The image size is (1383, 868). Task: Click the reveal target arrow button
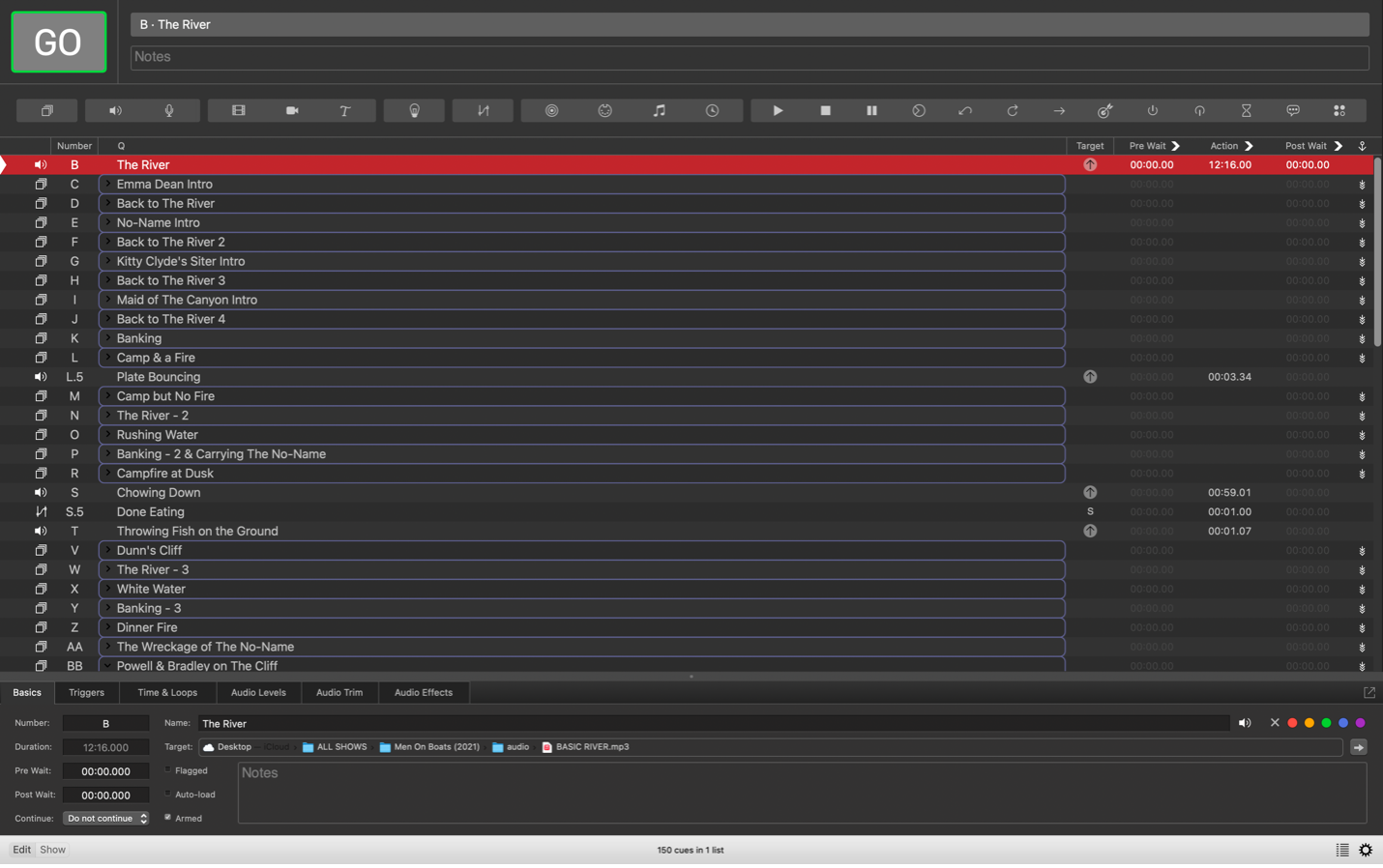click(x=1359, y=747)
